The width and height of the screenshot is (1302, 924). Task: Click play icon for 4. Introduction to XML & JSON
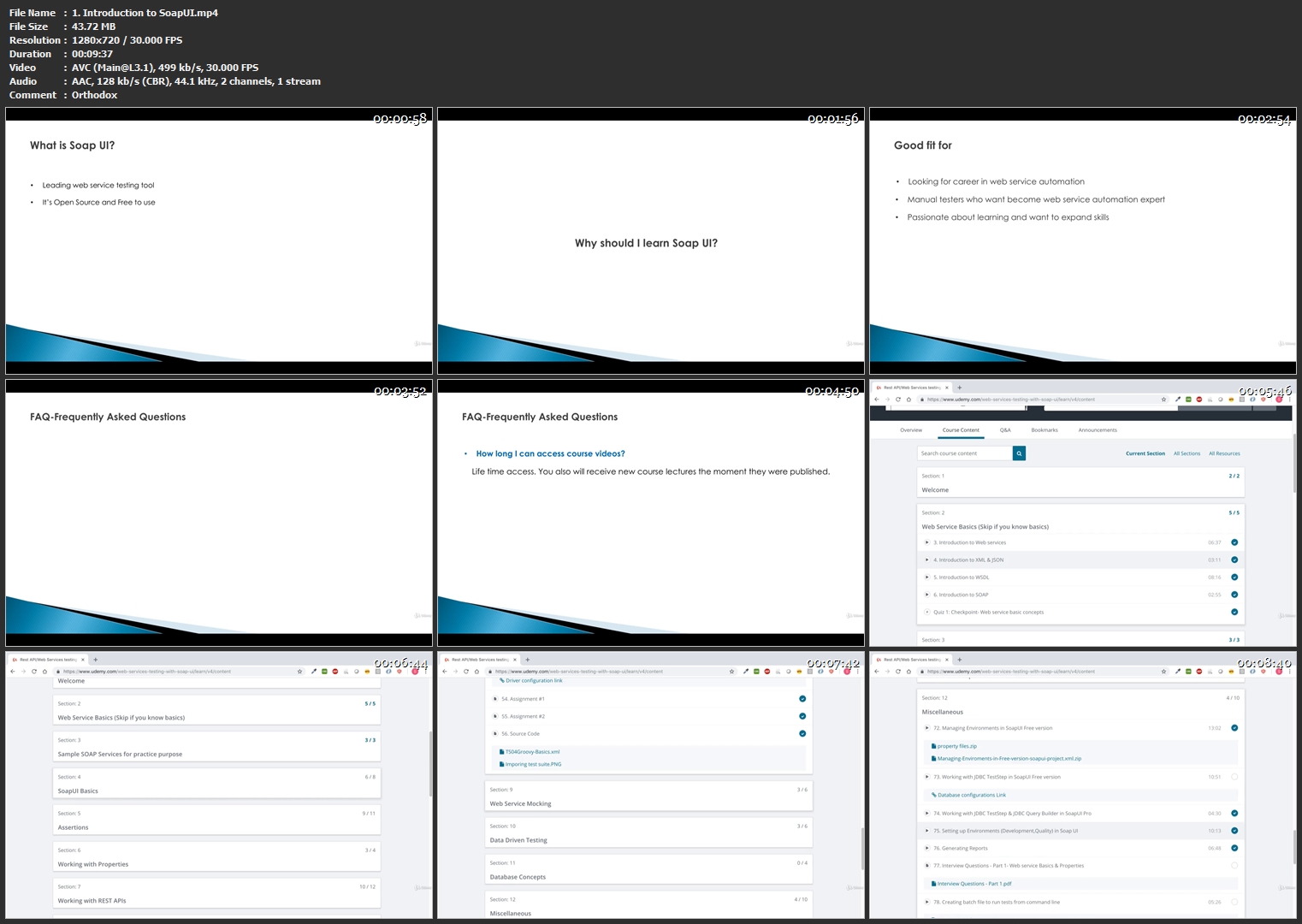926,560
